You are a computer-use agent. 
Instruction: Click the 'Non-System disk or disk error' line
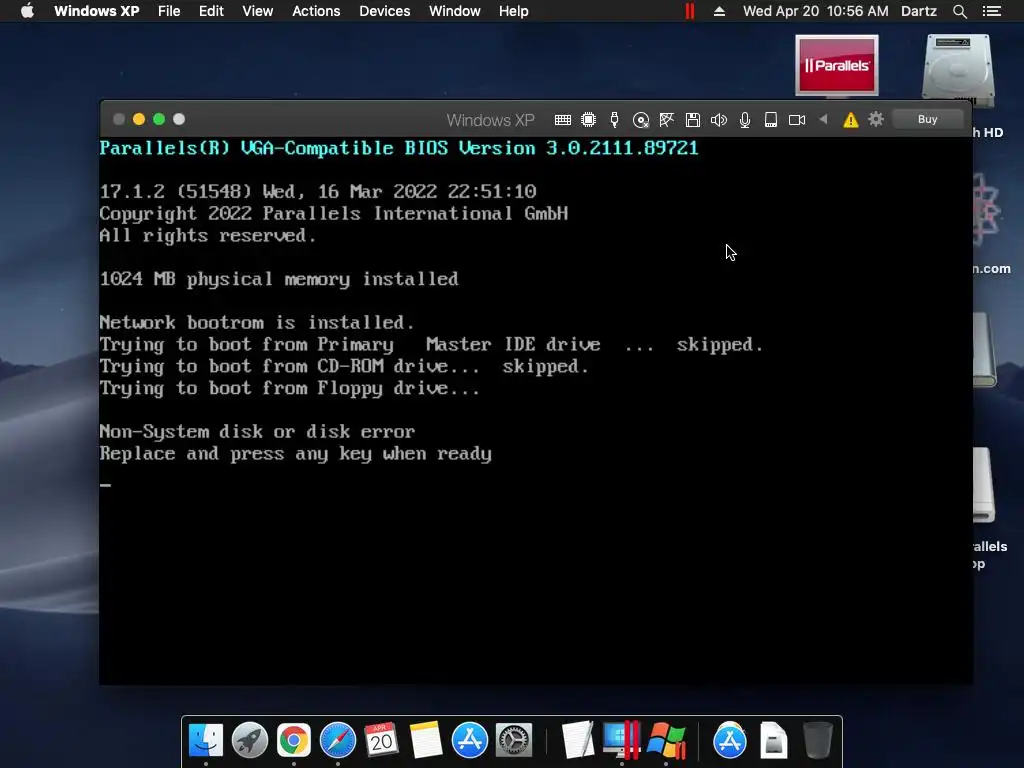tap(257, 432)
